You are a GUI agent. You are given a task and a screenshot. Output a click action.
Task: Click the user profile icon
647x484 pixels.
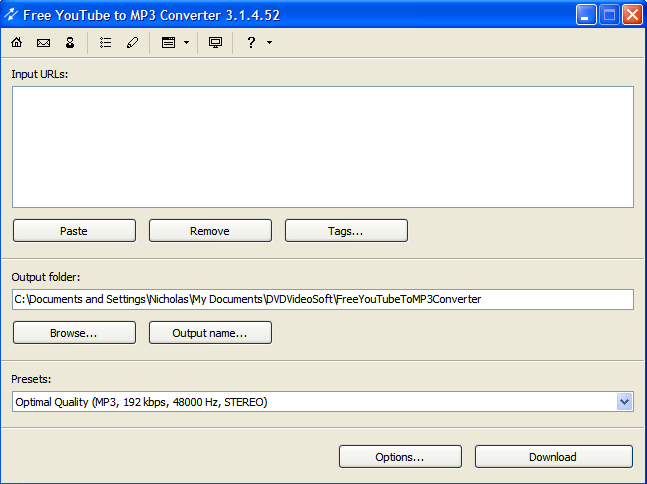tap(70, 42)
